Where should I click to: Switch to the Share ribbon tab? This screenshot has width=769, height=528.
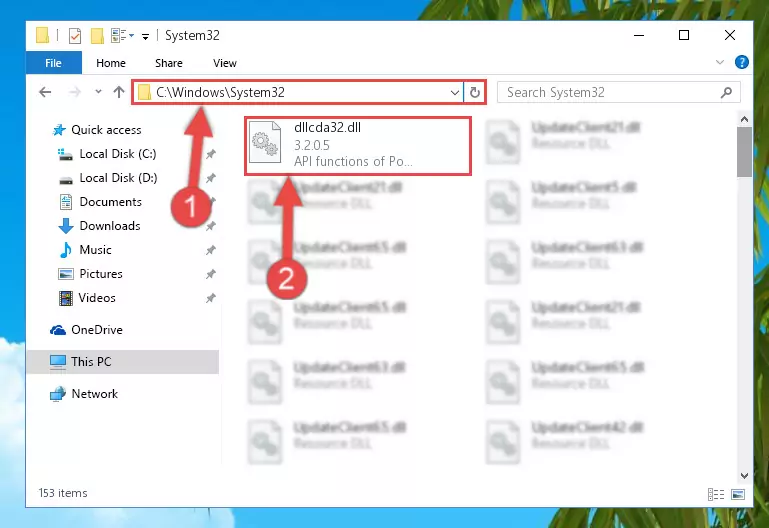click(x=169, y=63)
